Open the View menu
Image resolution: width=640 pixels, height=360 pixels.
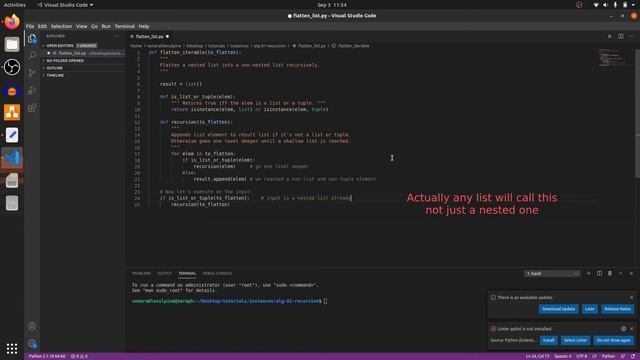(82, 26)
